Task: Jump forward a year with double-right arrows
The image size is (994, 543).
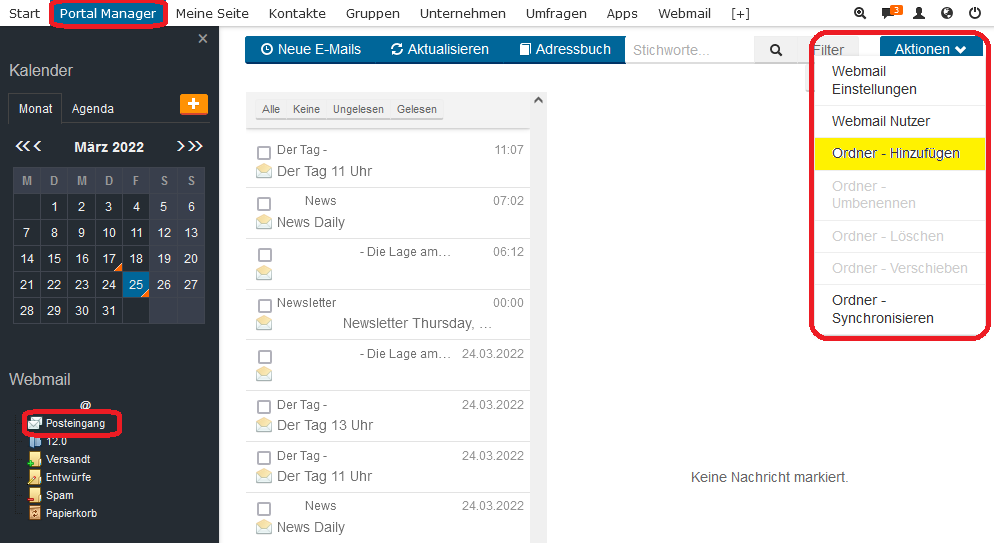Action: tap(195, 146)
